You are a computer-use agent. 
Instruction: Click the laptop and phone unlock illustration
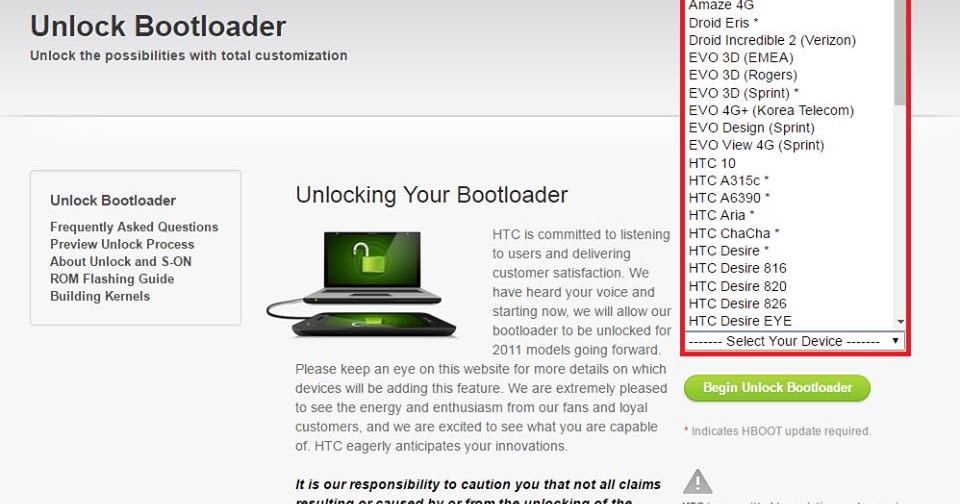(361, 284)
